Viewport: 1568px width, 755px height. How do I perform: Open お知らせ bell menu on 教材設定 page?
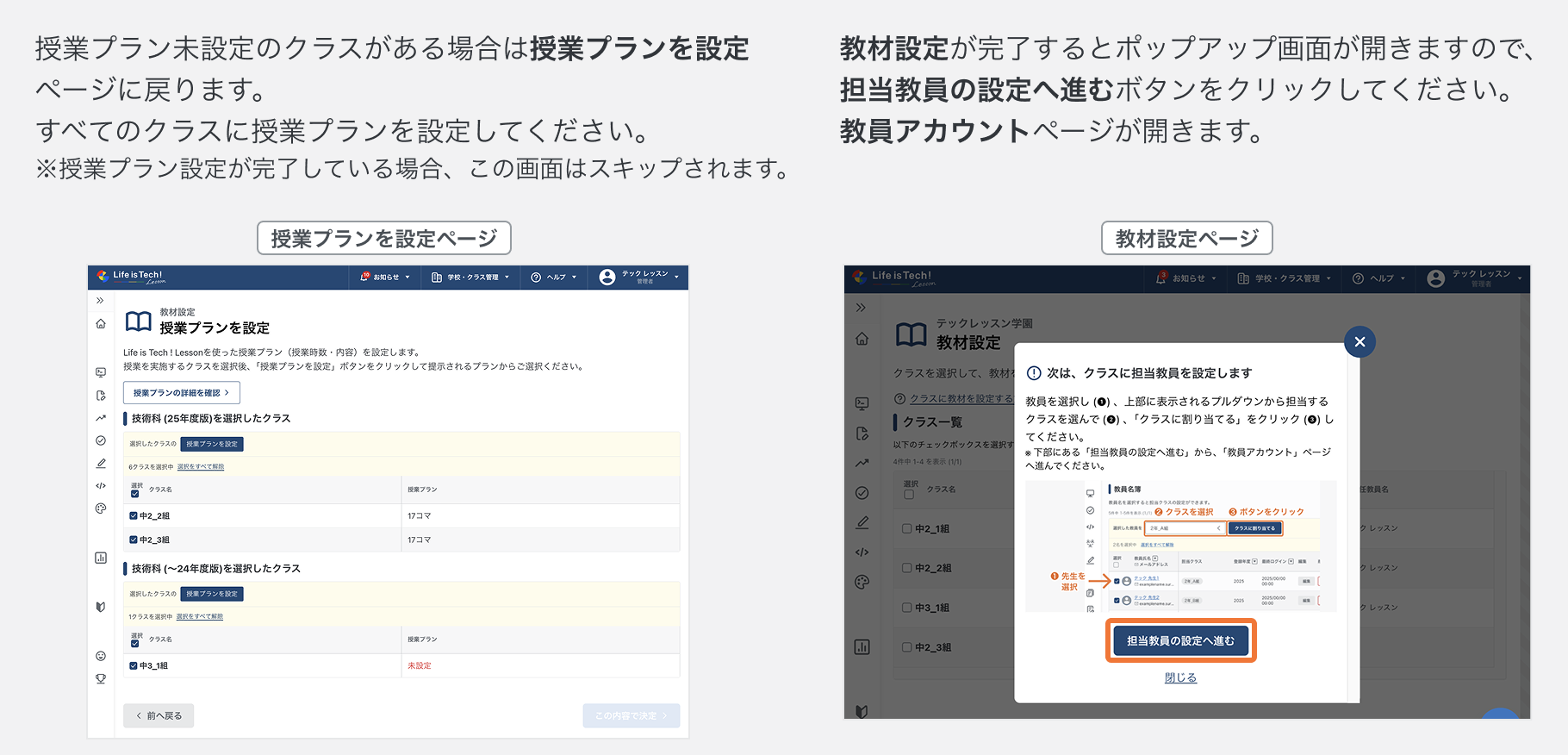1186,278
